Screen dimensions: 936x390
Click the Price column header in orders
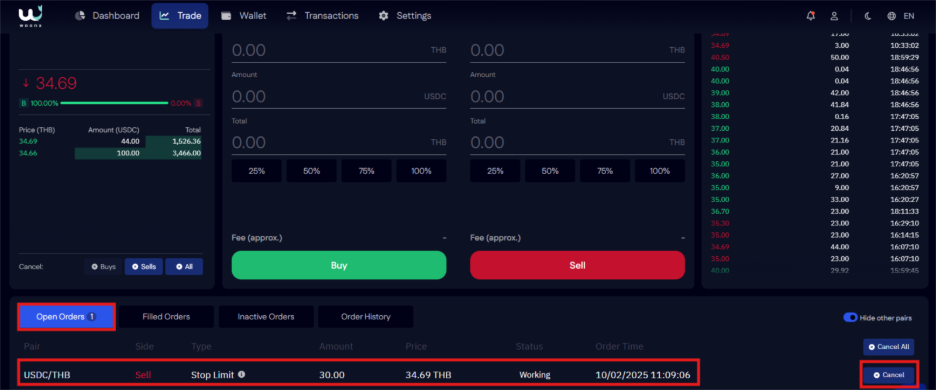[415, 346]
